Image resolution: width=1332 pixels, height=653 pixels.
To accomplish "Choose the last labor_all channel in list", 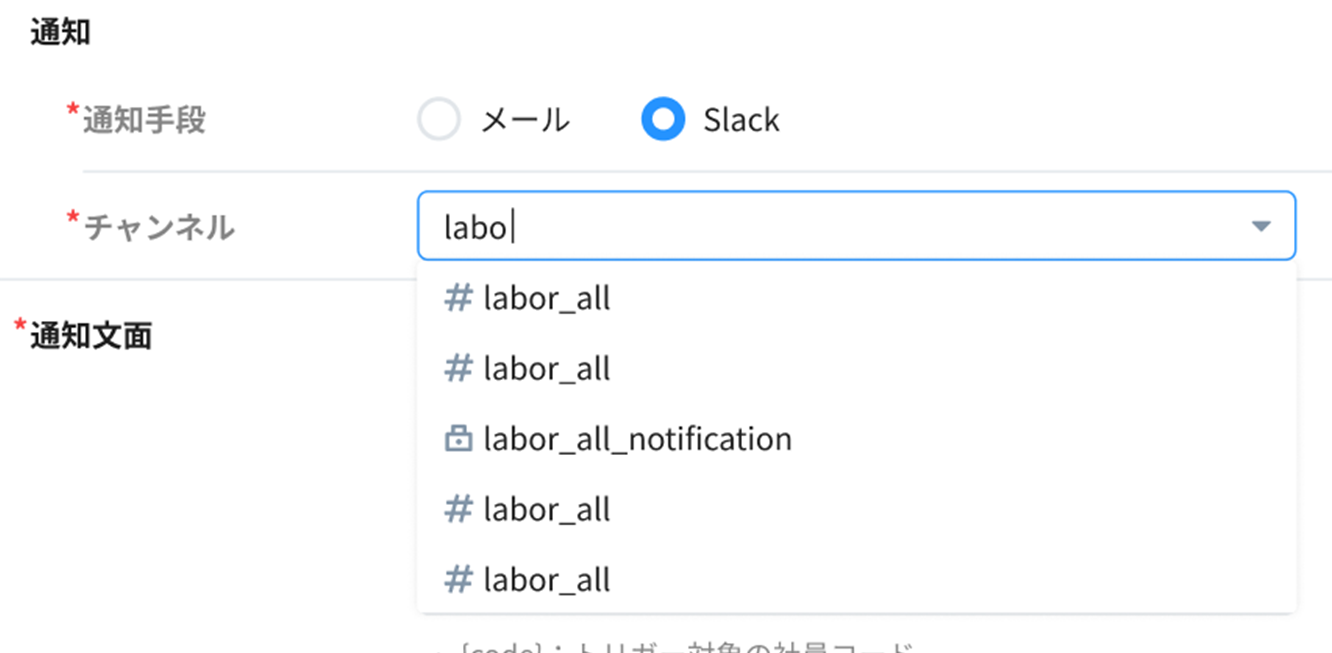I will (546, 580).
